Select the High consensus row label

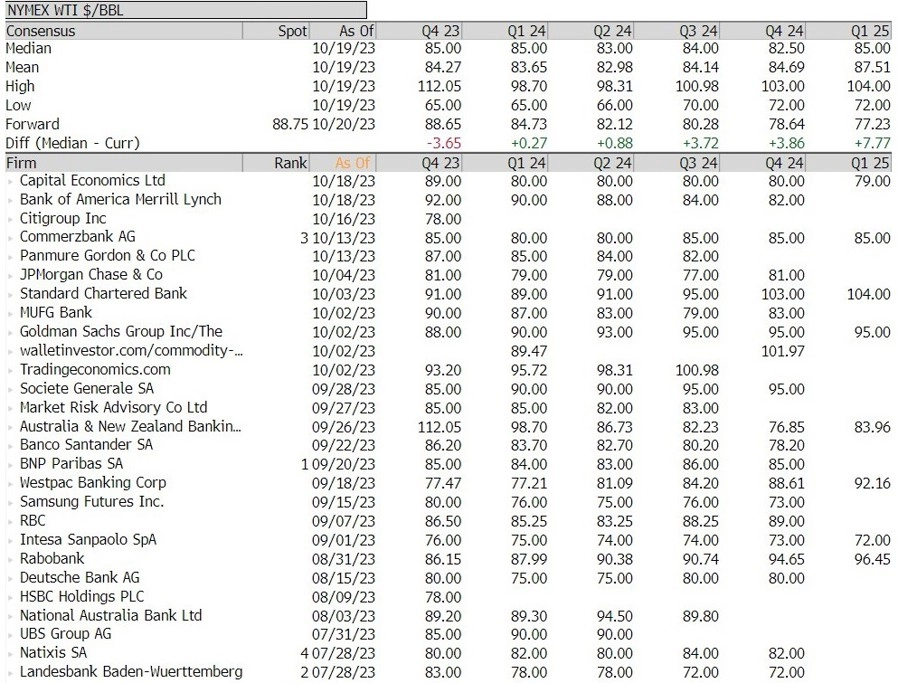[x=20, y=86]
